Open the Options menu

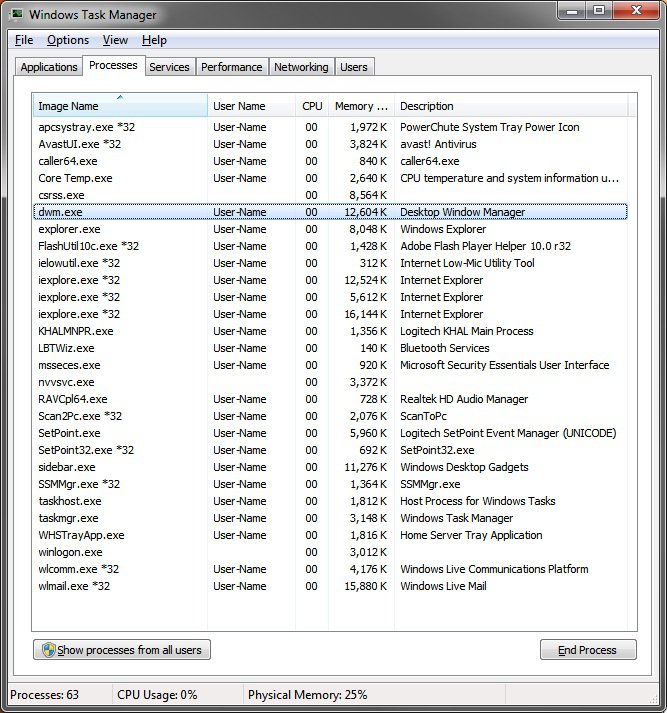pyautogui.click(x=68, y=40)
